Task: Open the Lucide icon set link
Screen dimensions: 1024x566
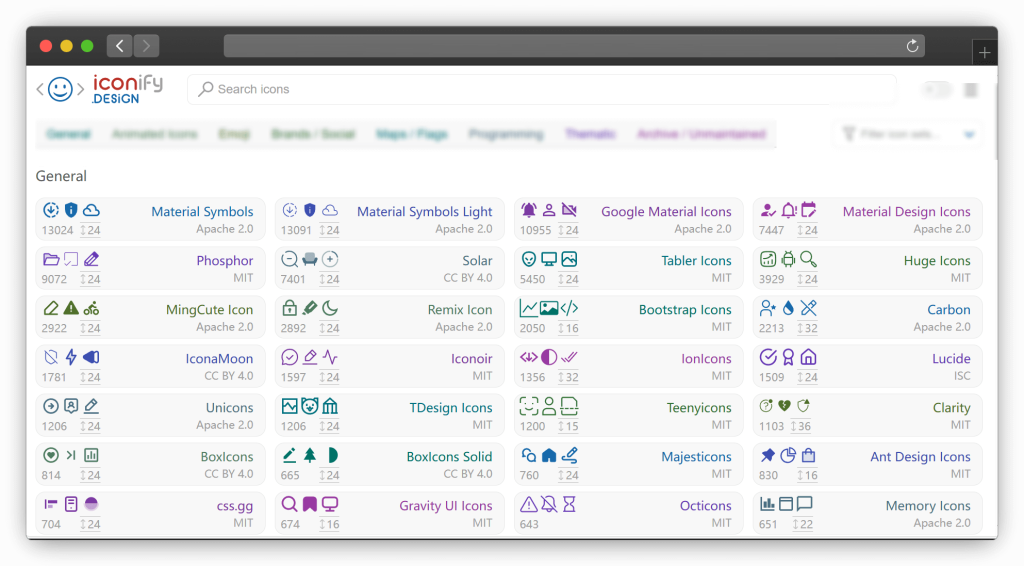Action: (950, 359)
